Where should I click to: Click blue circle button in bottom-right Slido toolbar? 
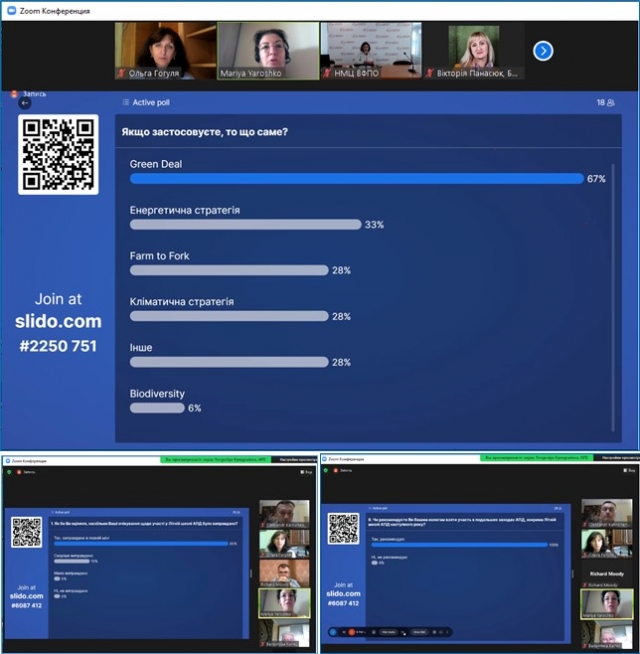click(x=333, y=632)
